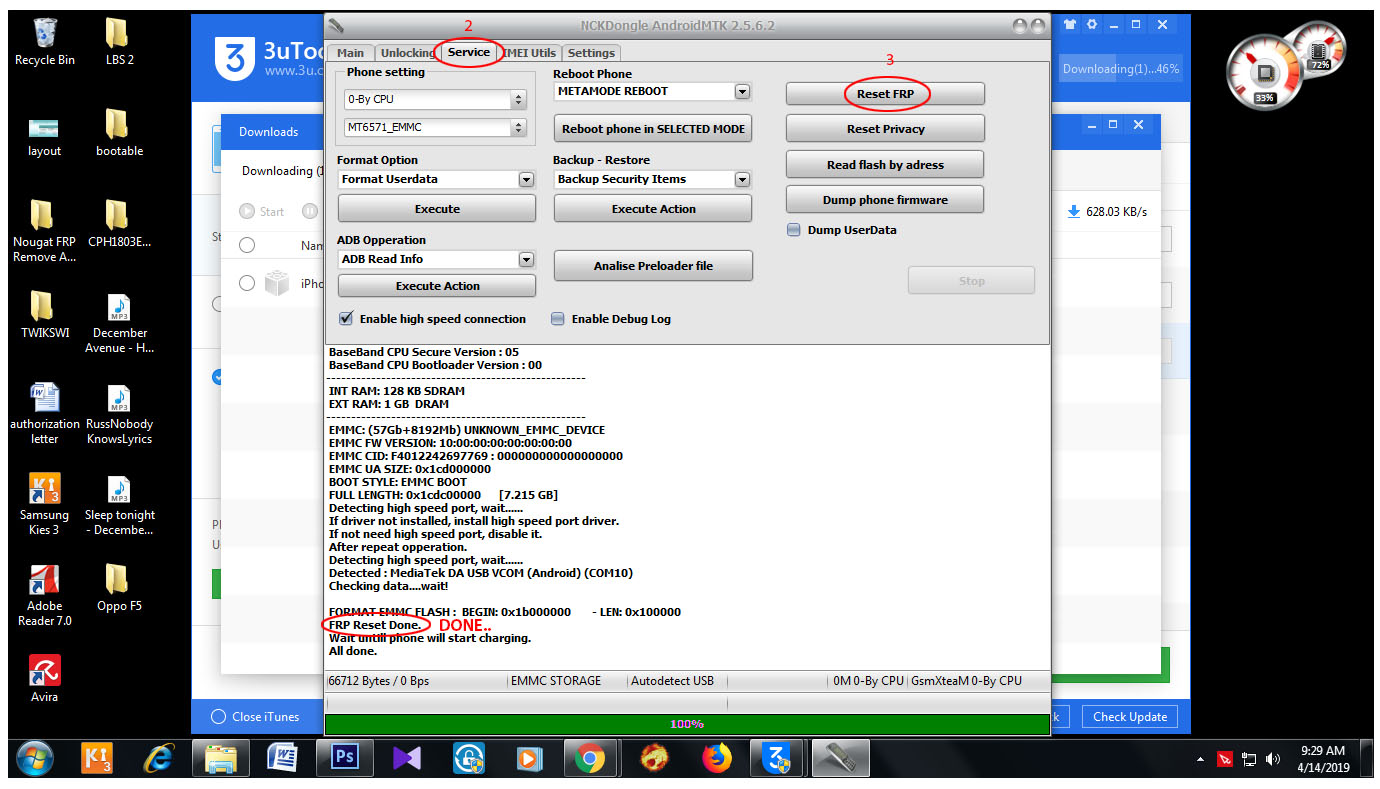This screenshot has width=1380, height=789.
Task: Click Dump phone firmware button
Action: (885, 200)
